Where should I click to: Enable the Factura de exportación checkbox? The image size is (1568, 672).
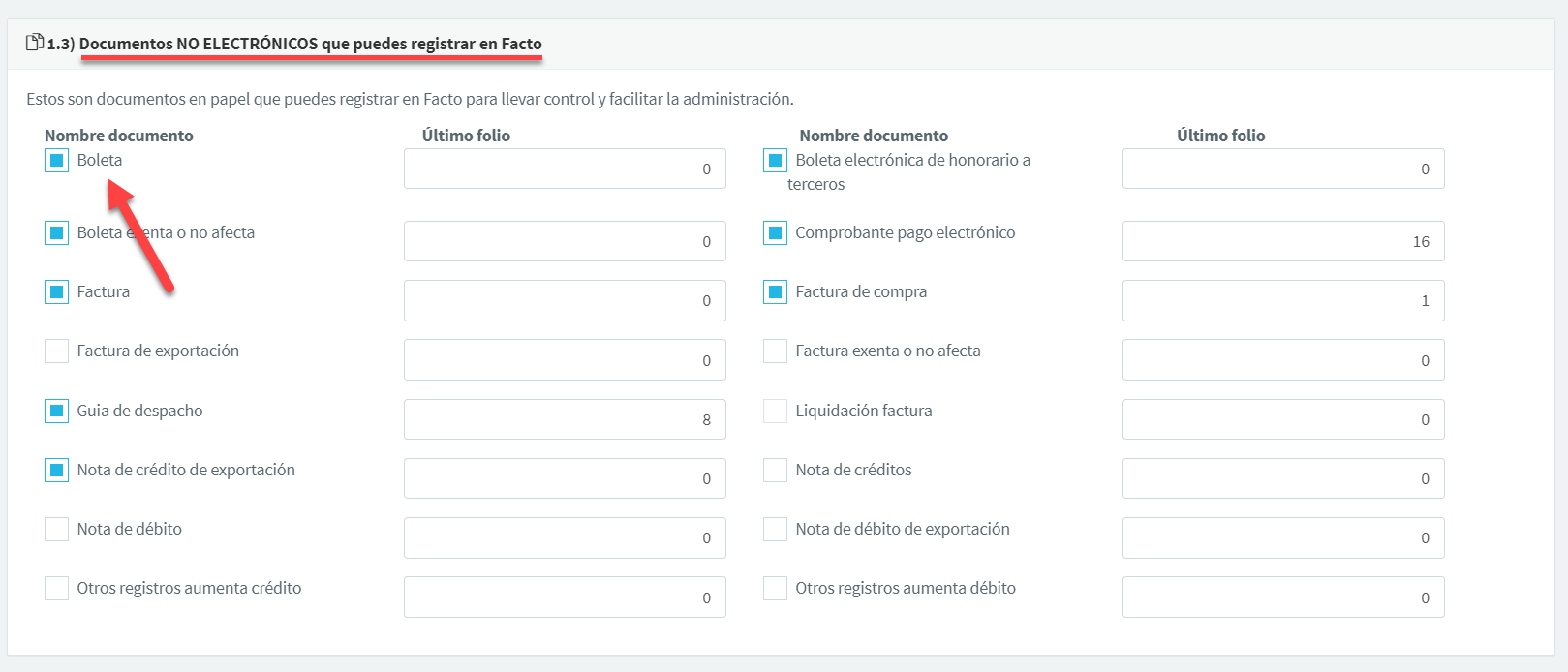pyautogui.click(x=57, y=351)
